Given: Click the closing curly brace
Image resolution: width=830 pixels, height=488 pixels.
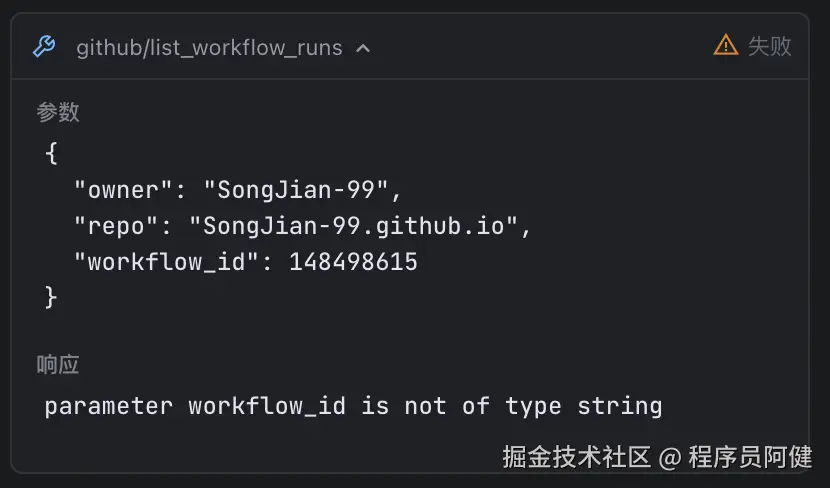Looking at the screenshot, I should click(52, 297).
